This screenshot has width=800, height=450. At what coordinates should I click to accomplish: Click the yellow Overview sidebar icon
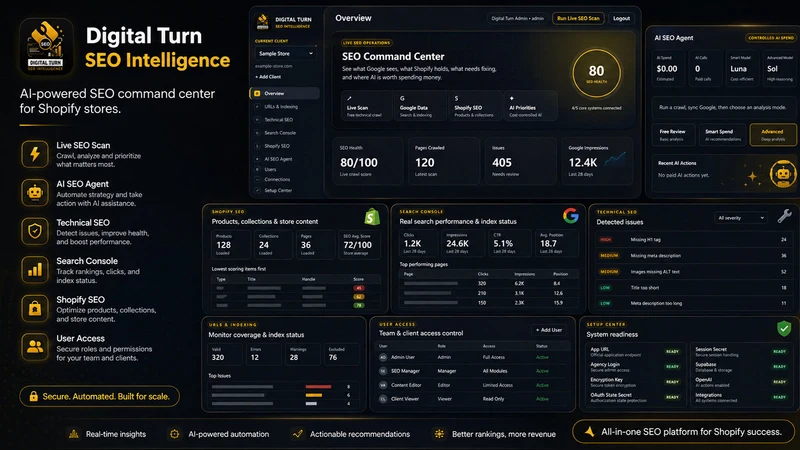pos(257,93)
